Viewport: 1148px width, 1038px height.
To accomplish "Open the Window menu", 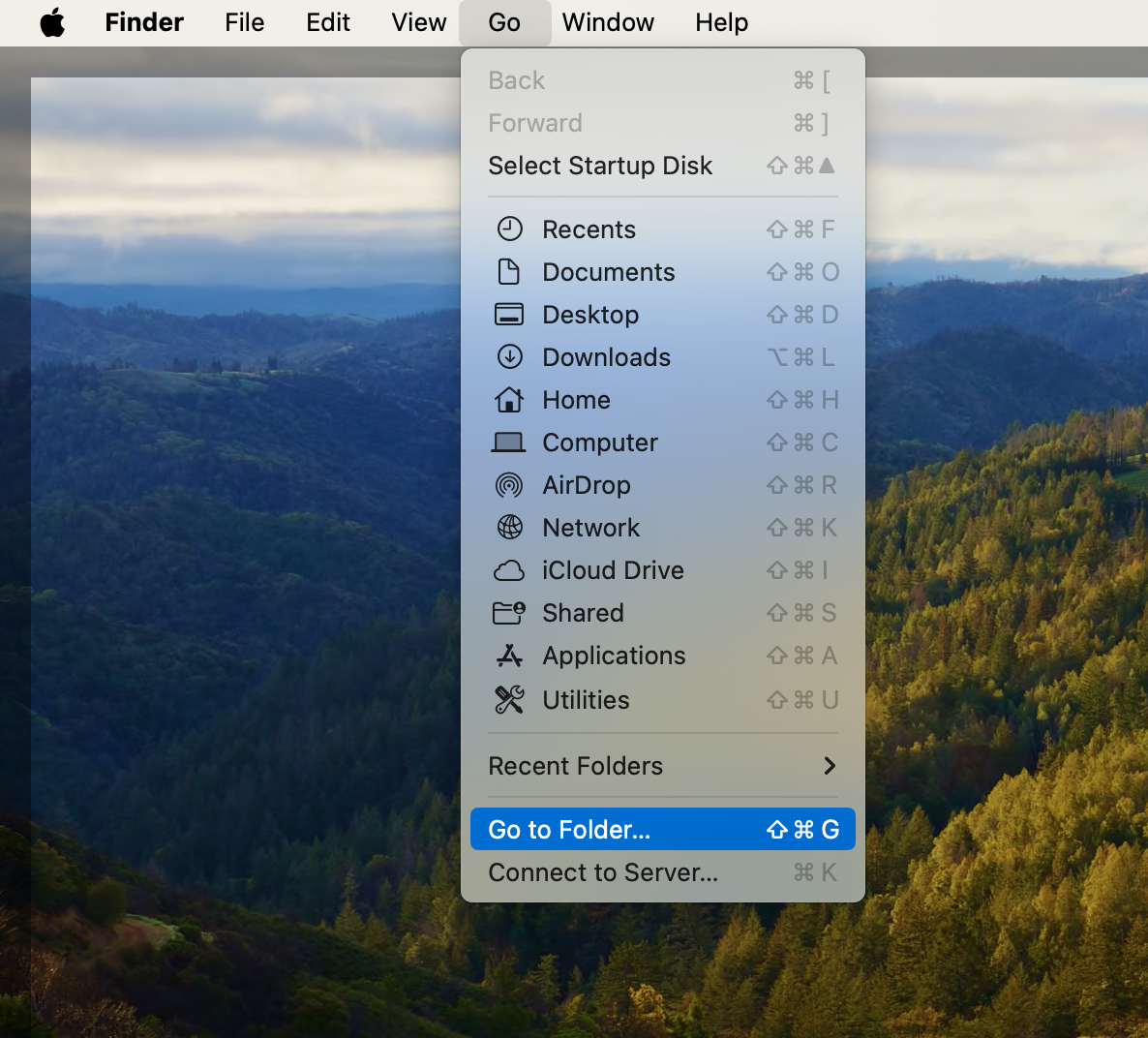I will point(608,22).
